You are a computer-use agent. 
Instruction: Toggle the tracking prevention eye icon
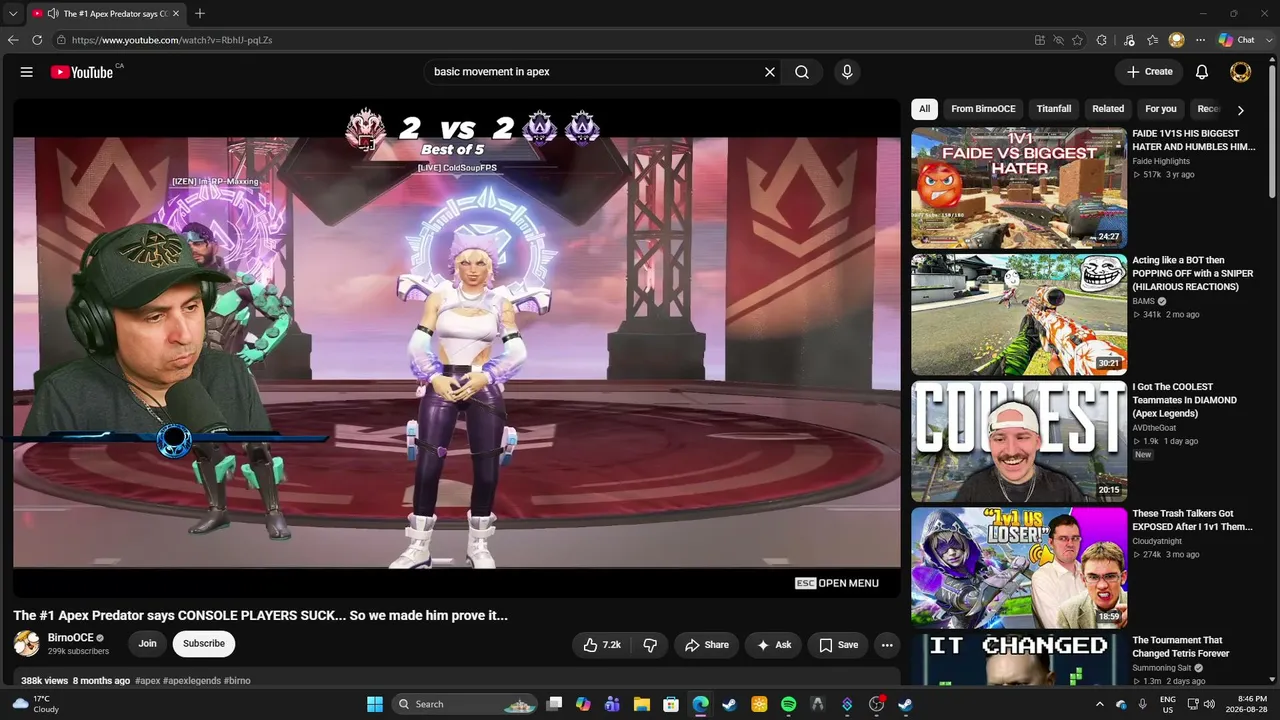1058,40
